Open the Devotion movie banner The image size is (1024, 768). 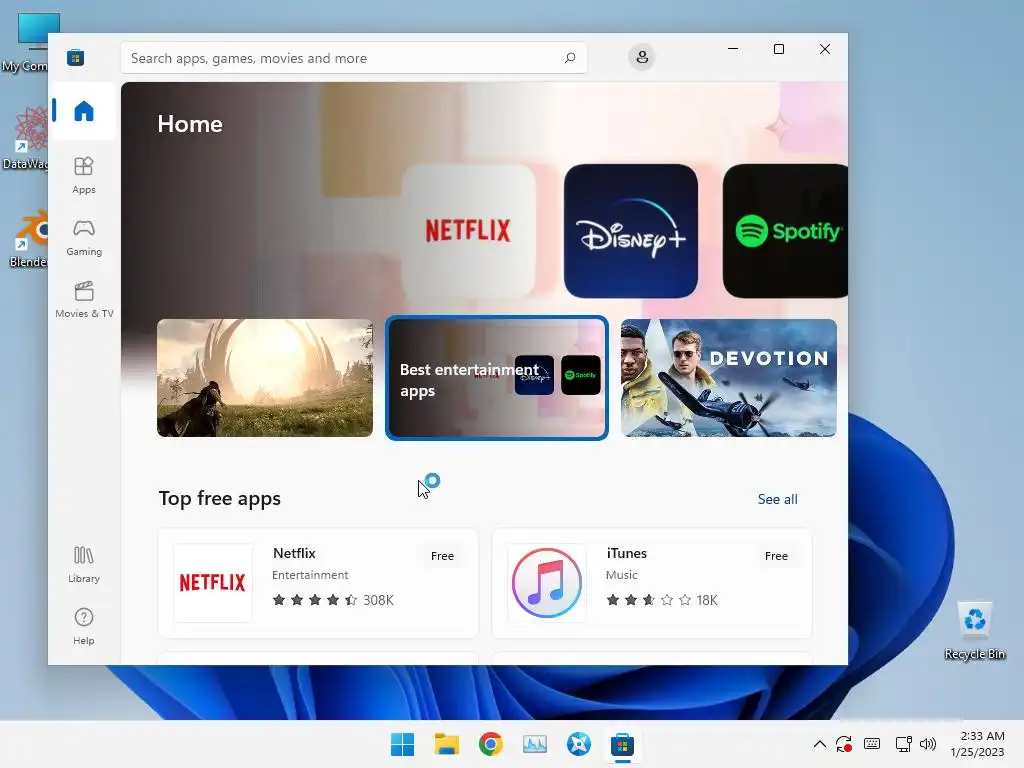[729, 377]
